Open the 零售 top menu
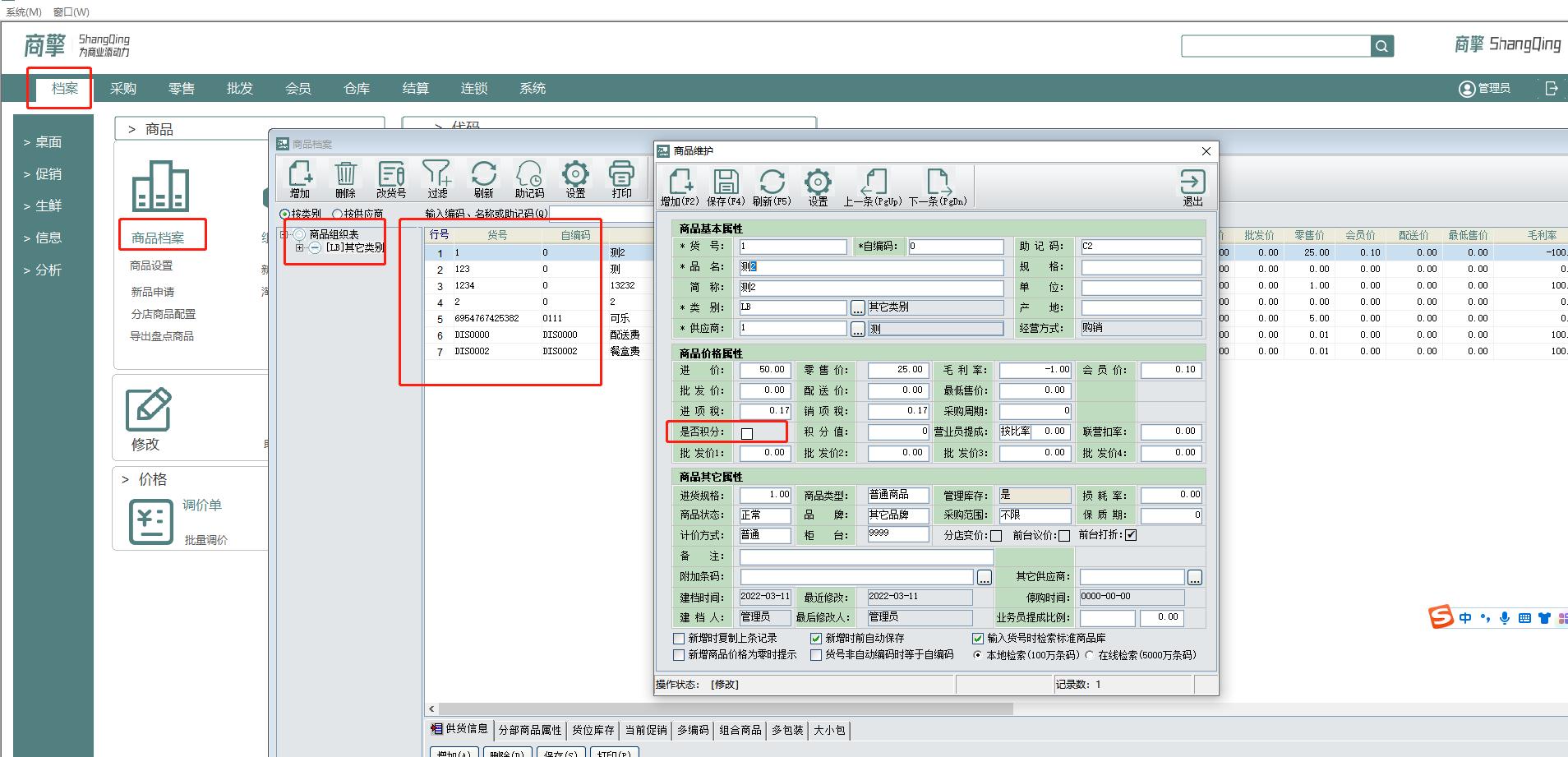 tap(182, 88)
